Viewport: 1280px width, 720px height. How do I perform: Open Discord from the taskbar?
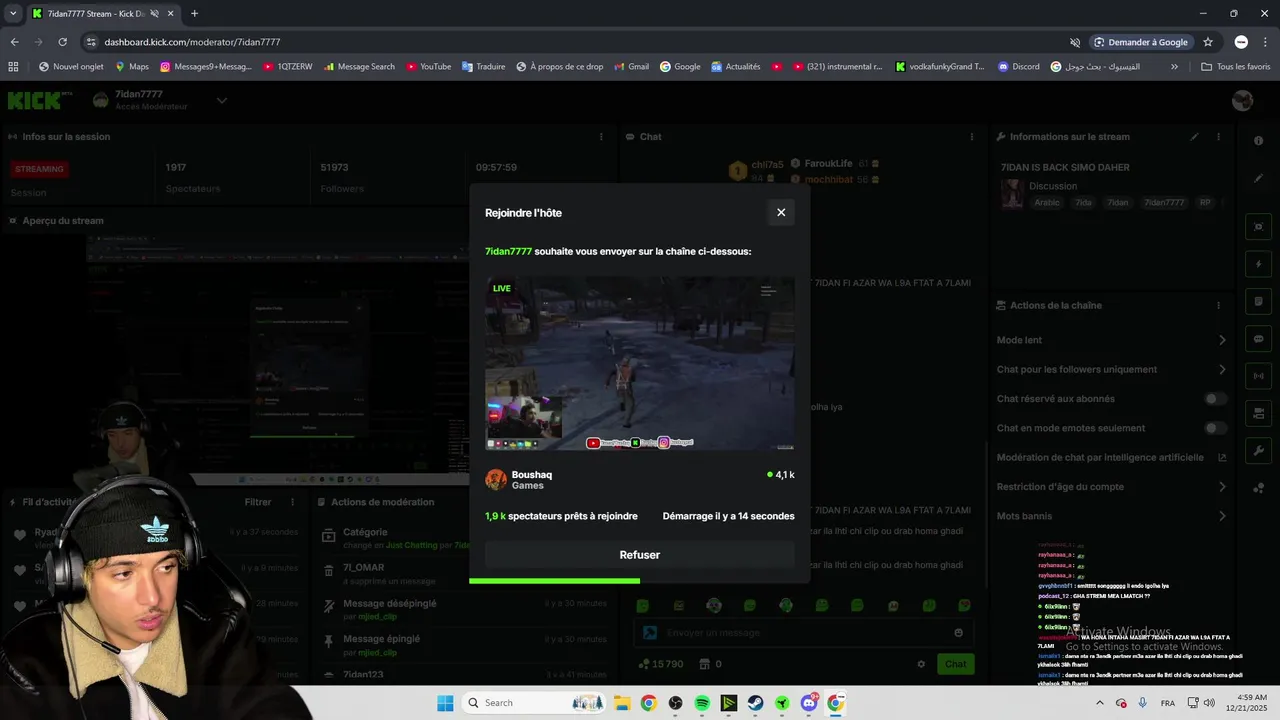(809, 703)
